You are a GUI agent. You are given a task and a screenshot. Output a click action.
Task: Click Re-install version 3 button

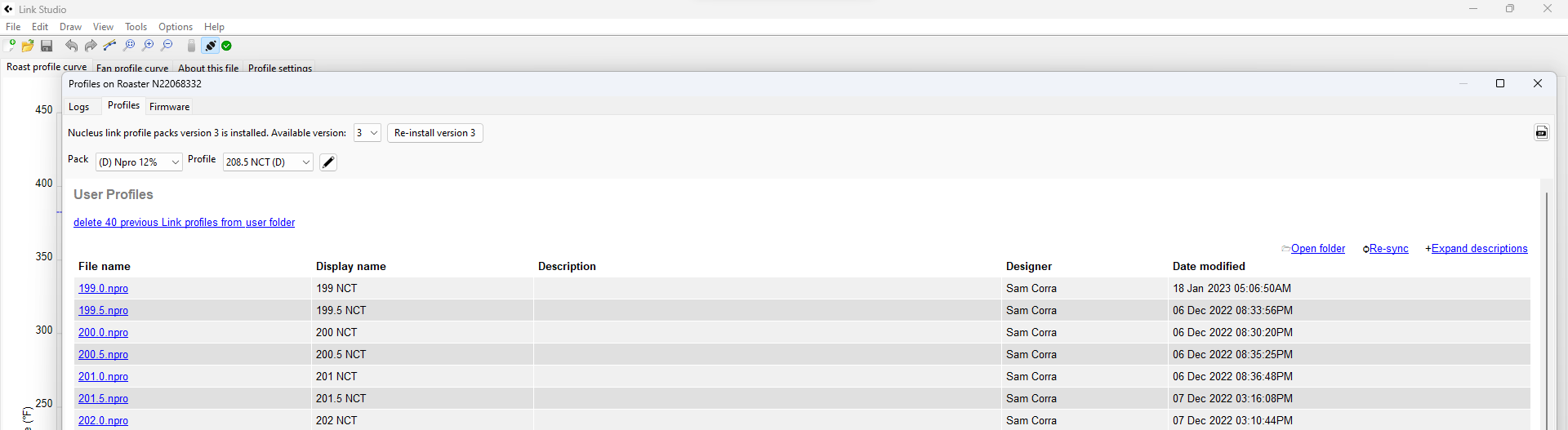434,133
